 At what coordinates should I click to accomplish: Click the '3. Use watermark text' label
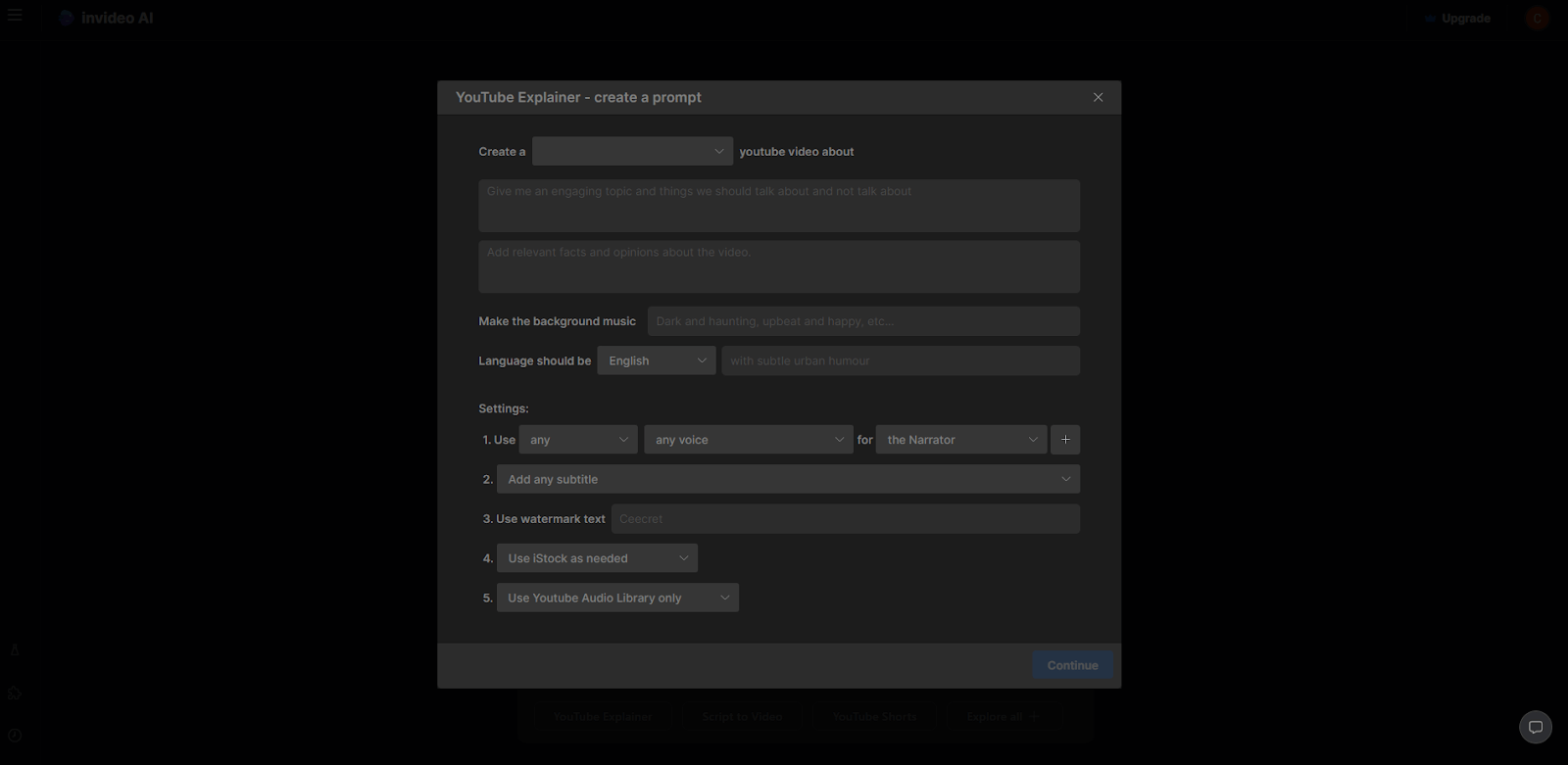point(544,519)
